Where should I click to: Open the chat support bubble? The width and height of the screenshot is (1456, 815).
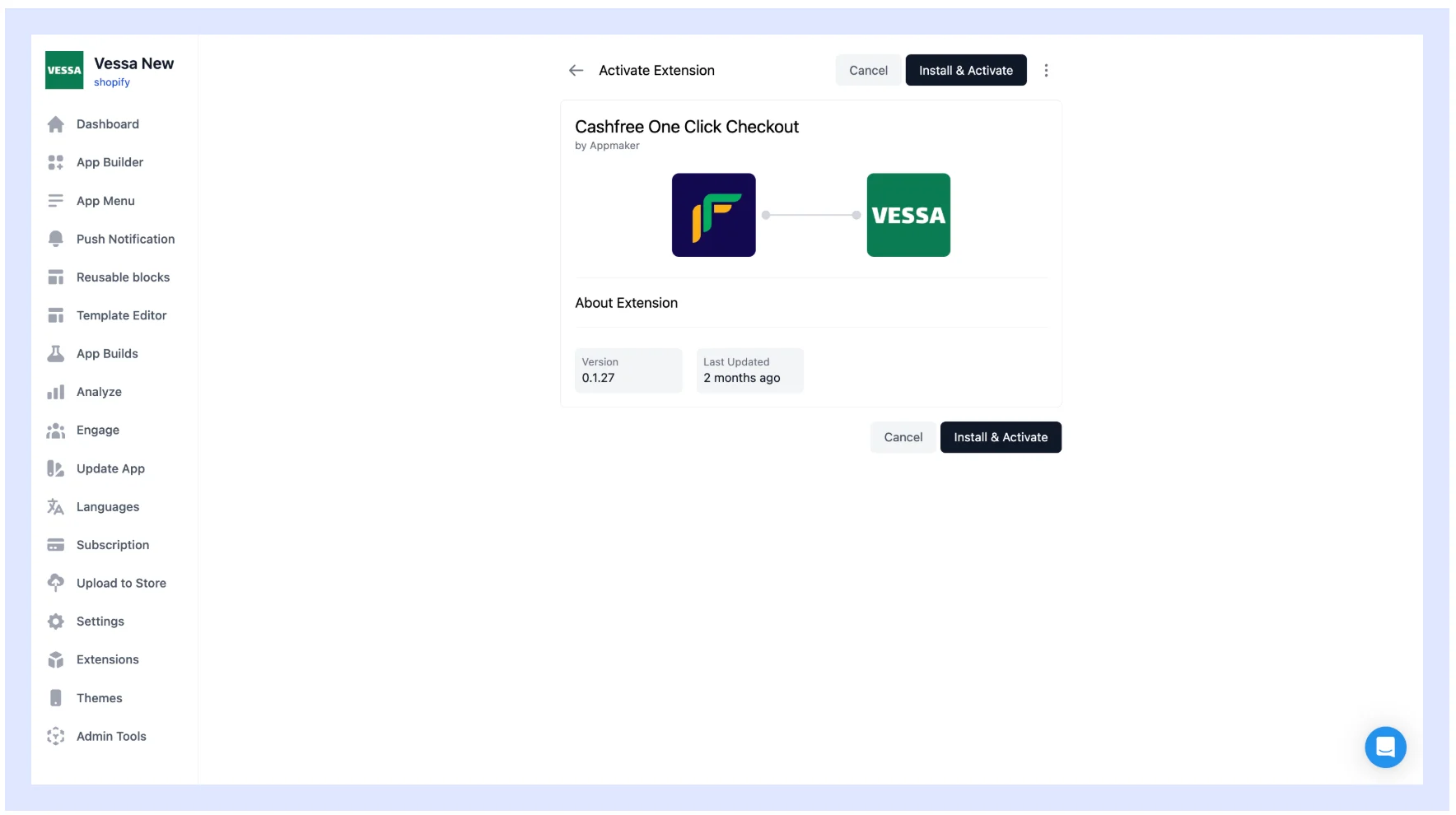coord(1385,747)
